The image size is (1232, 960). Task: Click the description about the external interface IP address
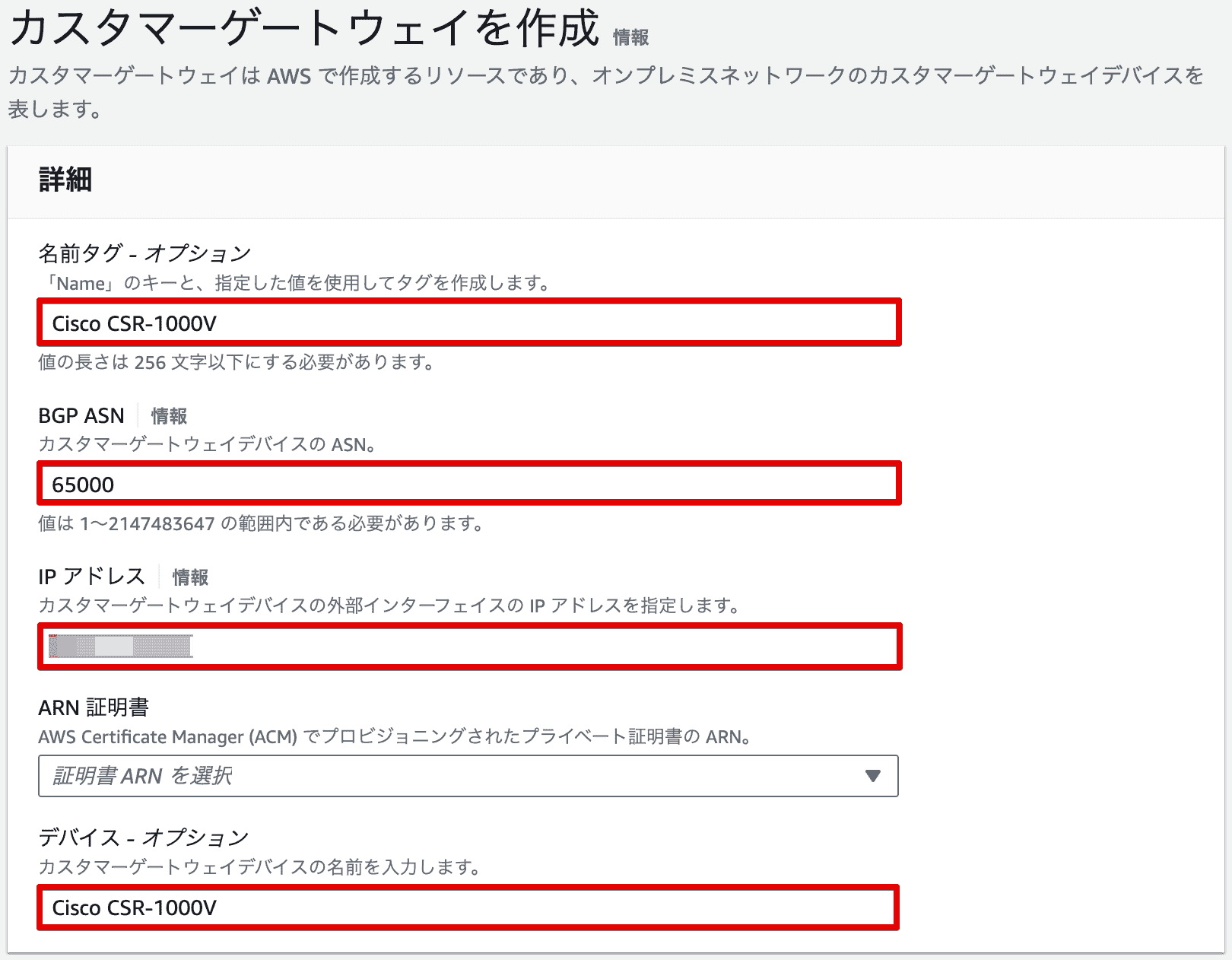[x=389, y=606]
